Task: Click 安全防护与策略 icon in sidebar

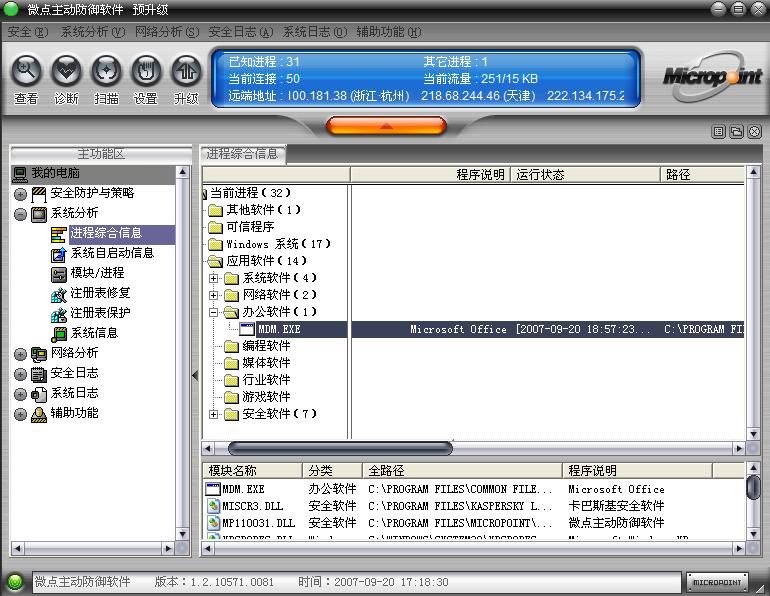Action: (39, 194)
